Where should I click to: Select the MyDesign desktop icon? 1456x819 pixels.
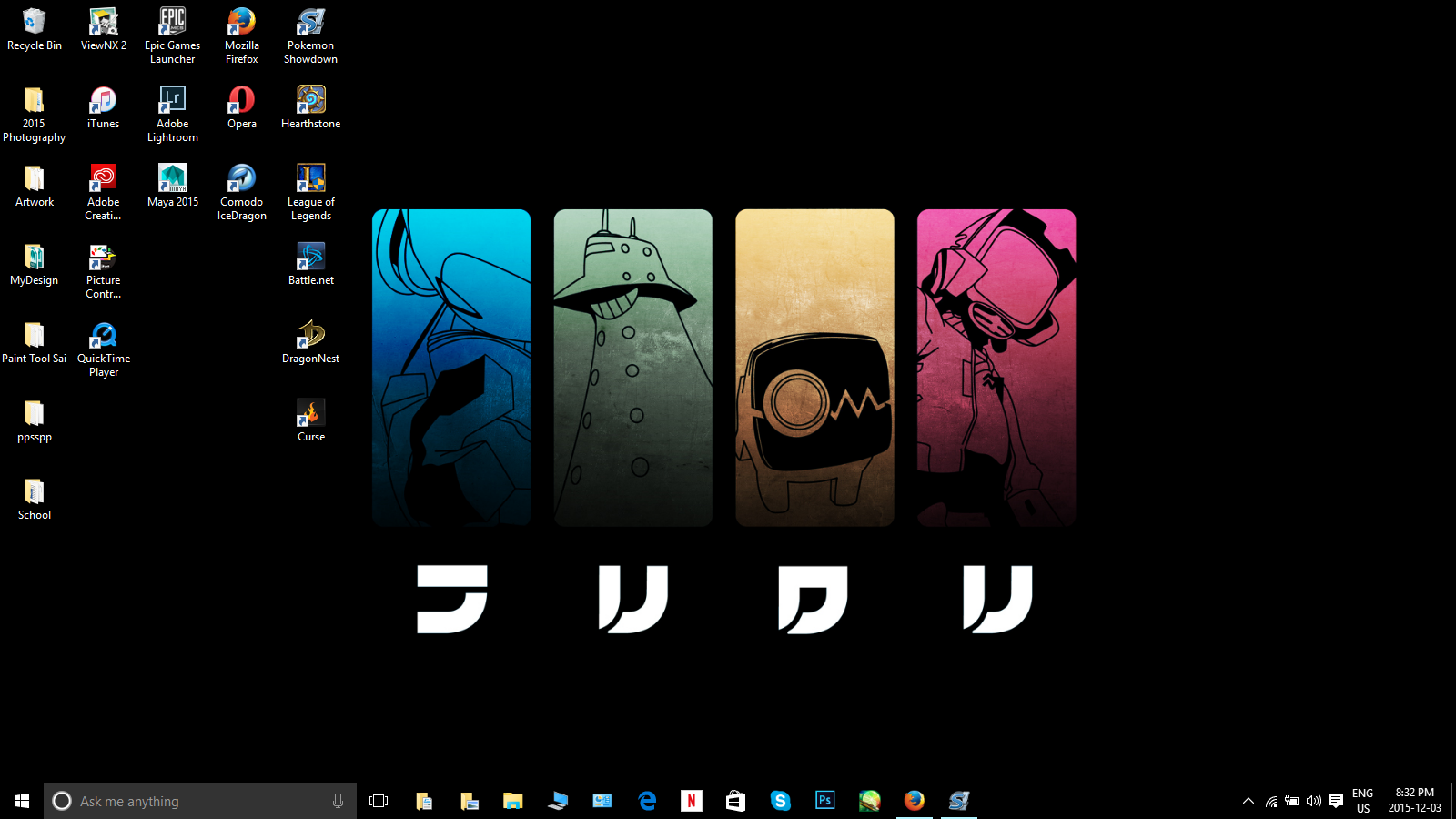tap(34, 264)
